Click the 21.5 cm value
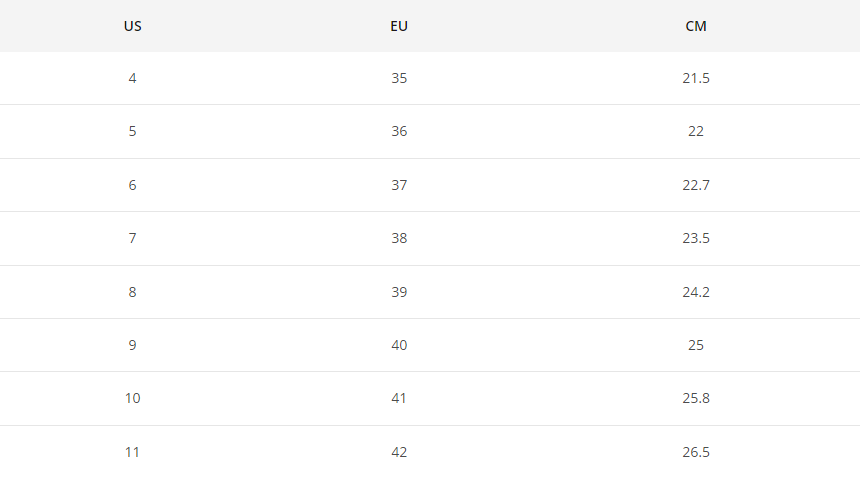 pos(696,78)
